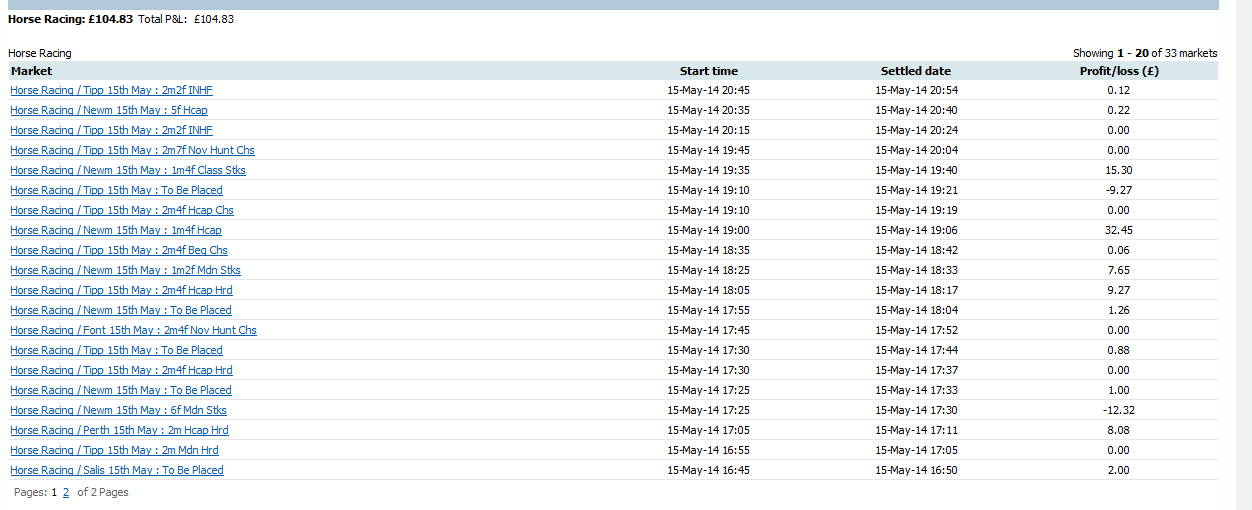Go to page 2 of results
Image resolution: width=1252 pixels, height=510 pixels.
66,492
